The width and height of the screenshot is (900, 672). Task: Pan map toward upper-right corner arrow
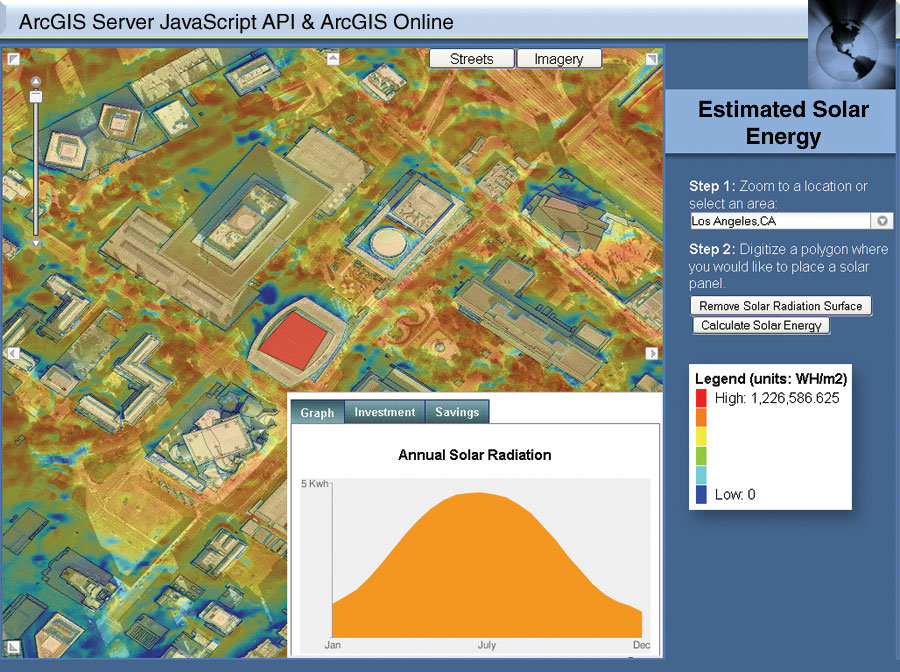click(x=651, y=59)
